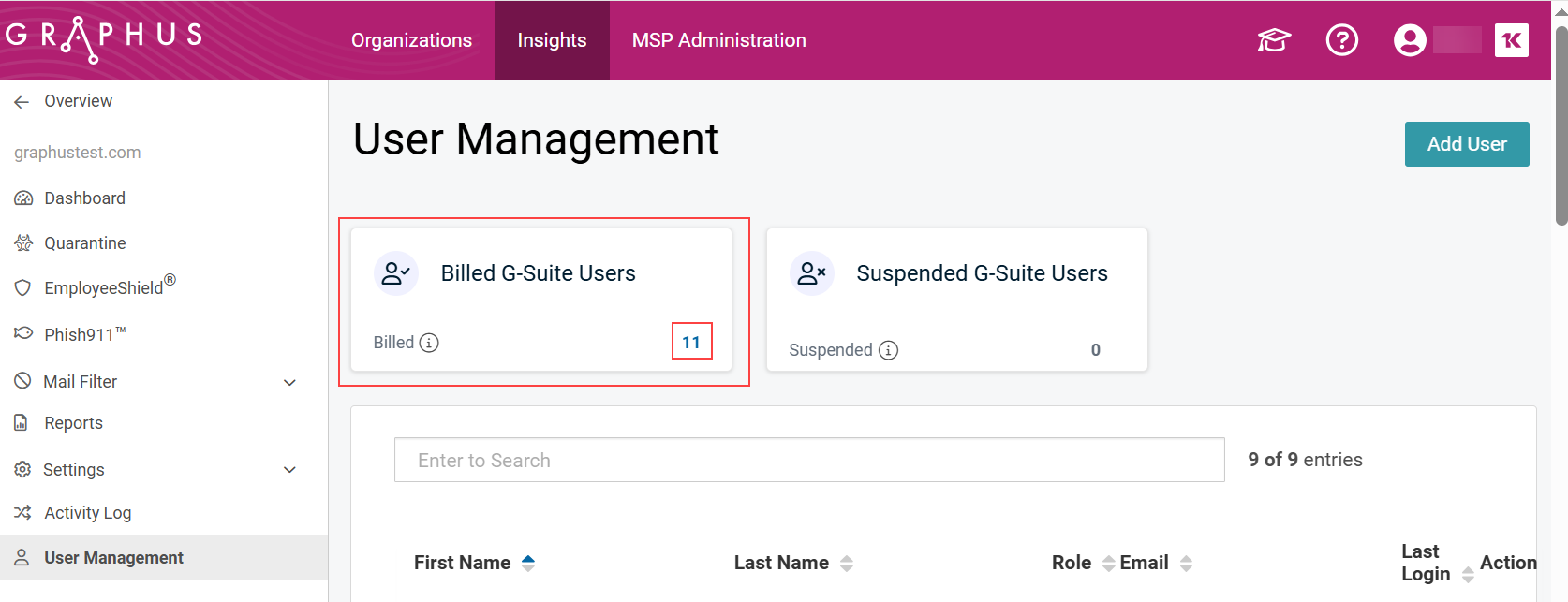Screen dimensions: 1568x602
Task: Sort the Role column arrows
Action: point(1109,563)
